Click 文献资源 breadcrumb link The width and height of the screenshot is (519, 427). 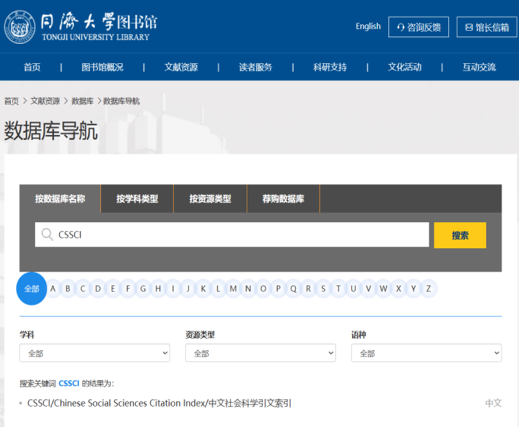45,101
